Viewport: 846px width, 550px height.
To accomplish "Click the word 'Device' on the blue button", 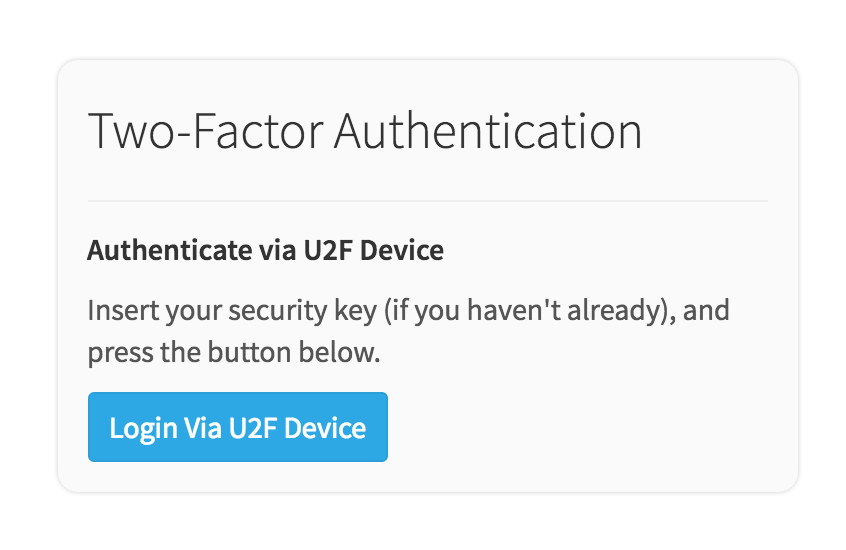I will [x=325, y=428].
